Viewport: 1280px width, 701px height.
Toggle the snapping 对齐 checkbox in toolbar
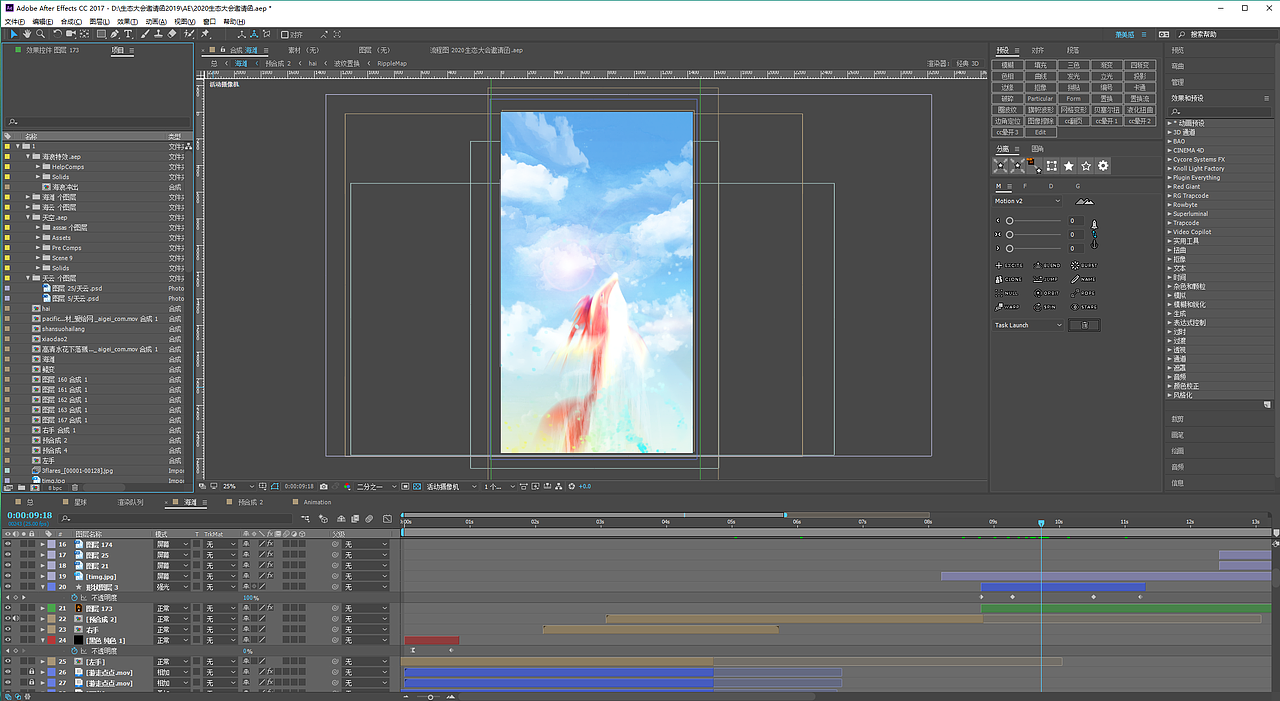pos(285,35)
